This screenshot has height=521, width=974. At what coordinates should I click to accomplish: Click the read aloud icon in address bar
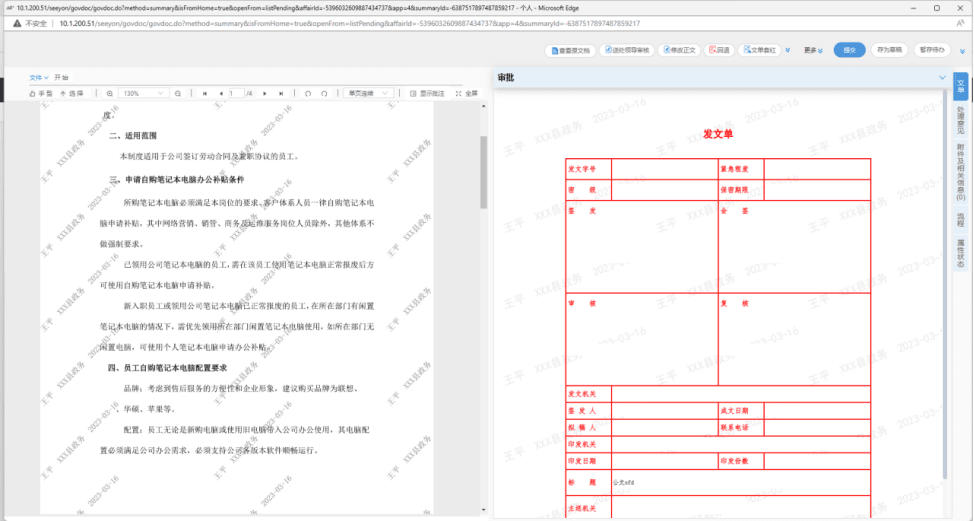[x=960, y=24]
